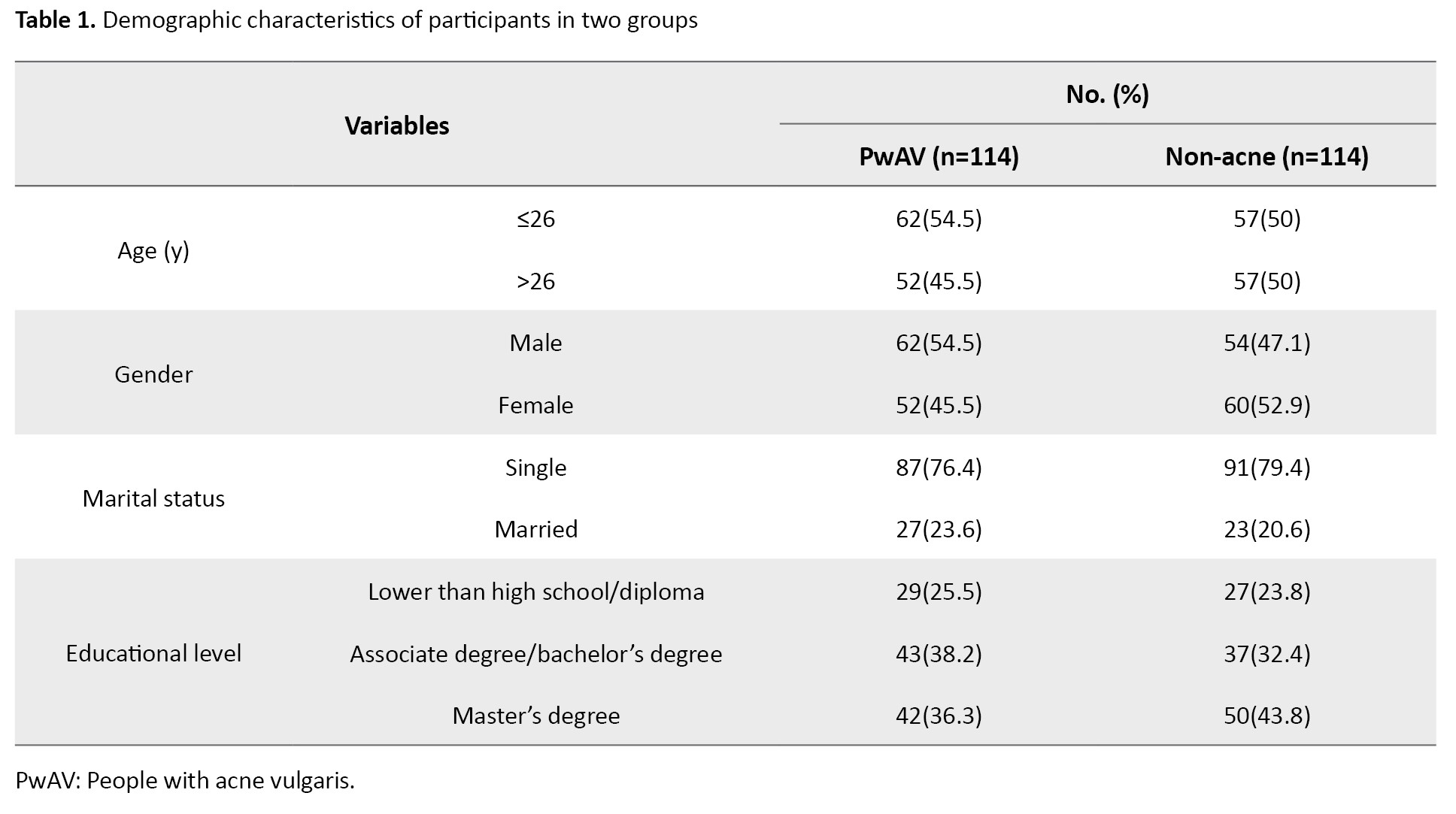1456x814 pixels.
Task: Click Lower than high school/diploma cell
Action: pyautogui.click(x=535, y=592)
